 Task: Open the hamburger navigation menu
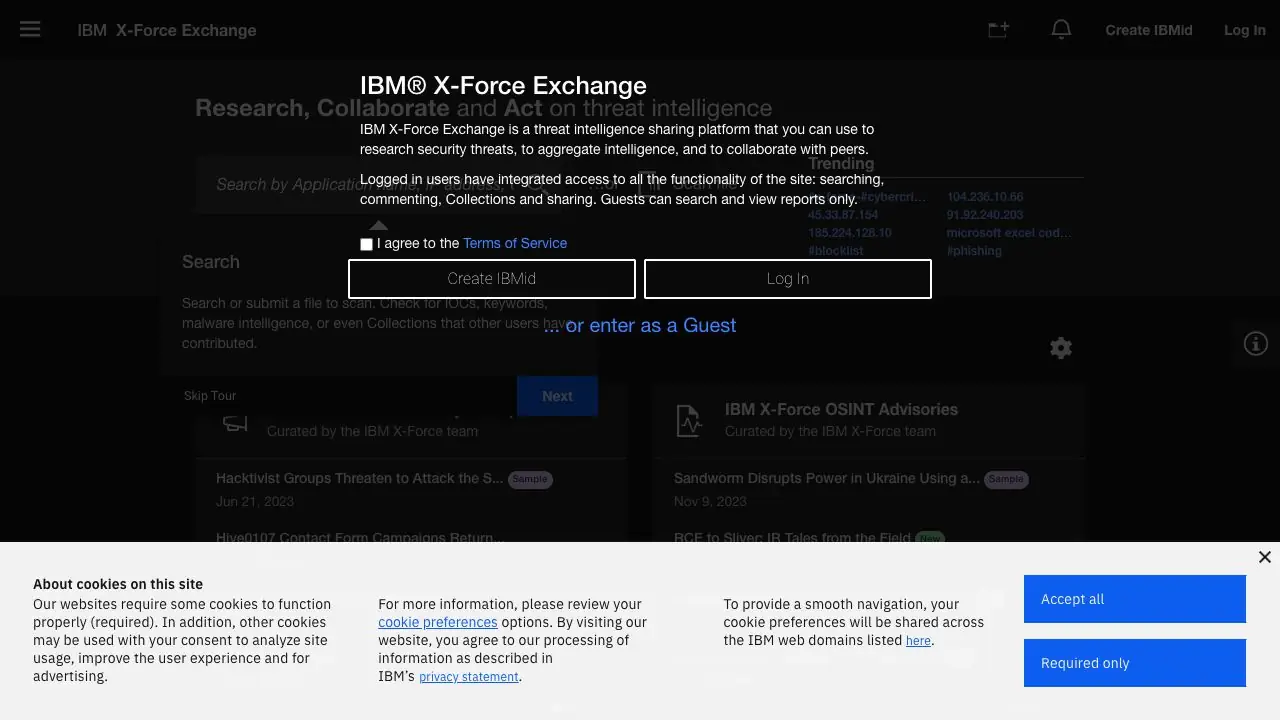point(29,29)
